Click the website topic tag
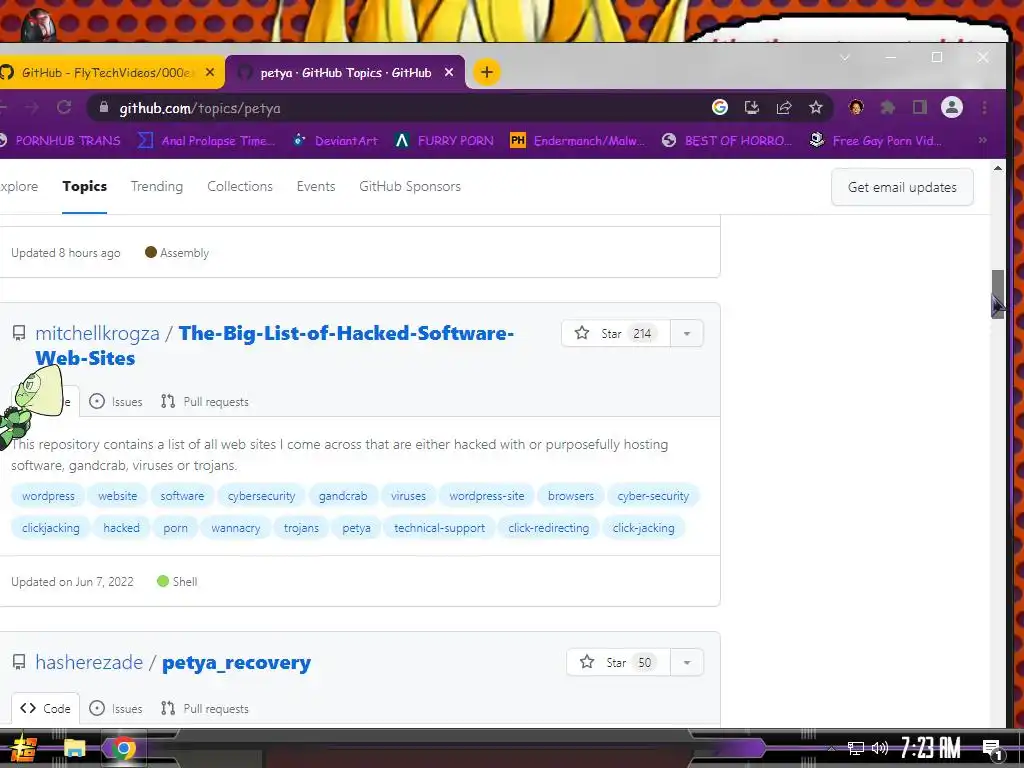1024x768 pixels. 118,496
